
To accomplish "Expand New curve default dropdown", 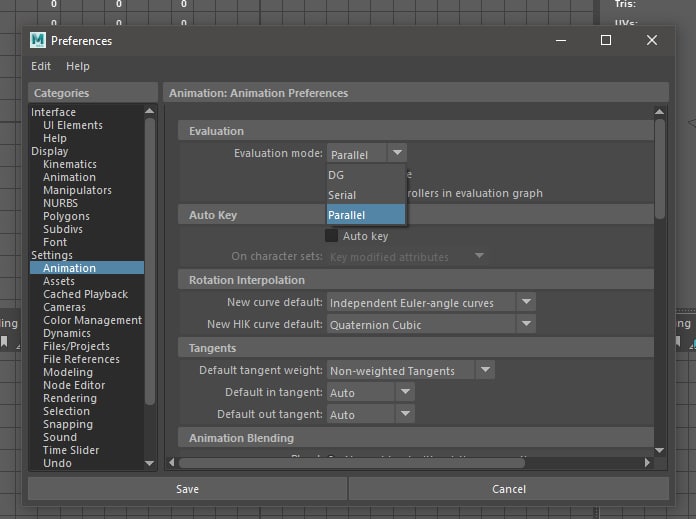I will 526,302.
